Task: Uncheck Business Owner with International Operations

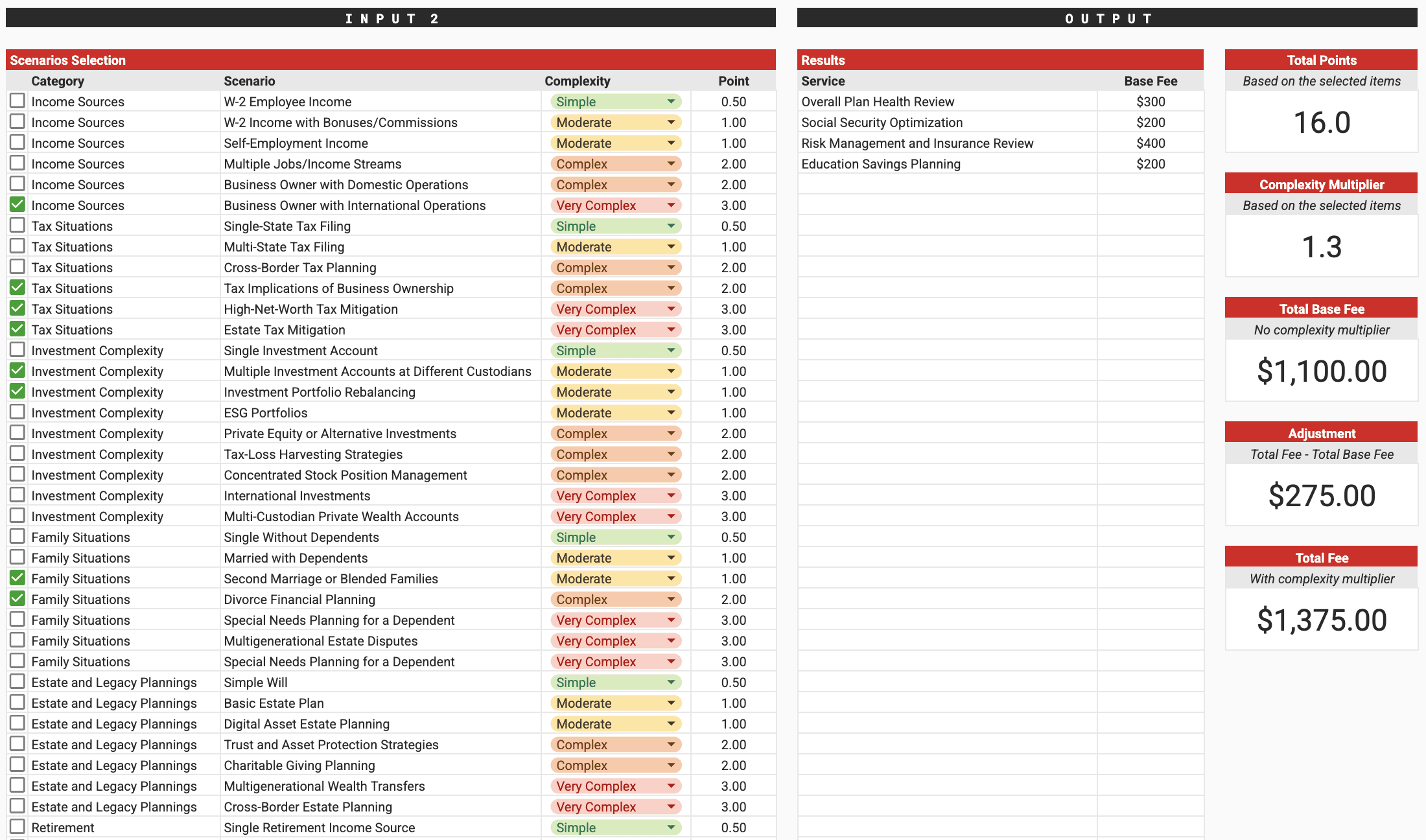Action: (18, 205)
